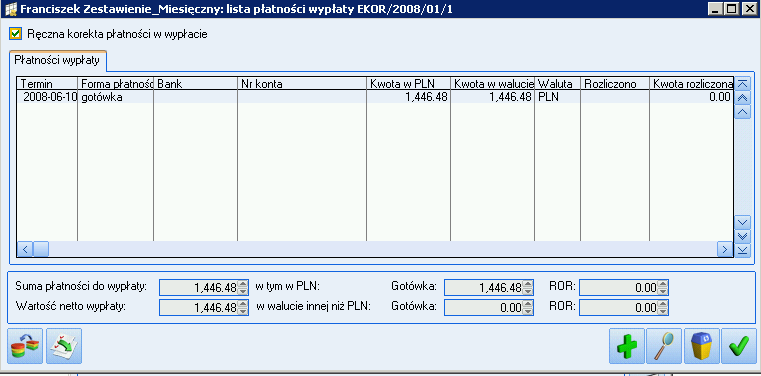Click the Kwota rozliczona column header
This screenshot has width=761, height=376.
coord(691,83)
